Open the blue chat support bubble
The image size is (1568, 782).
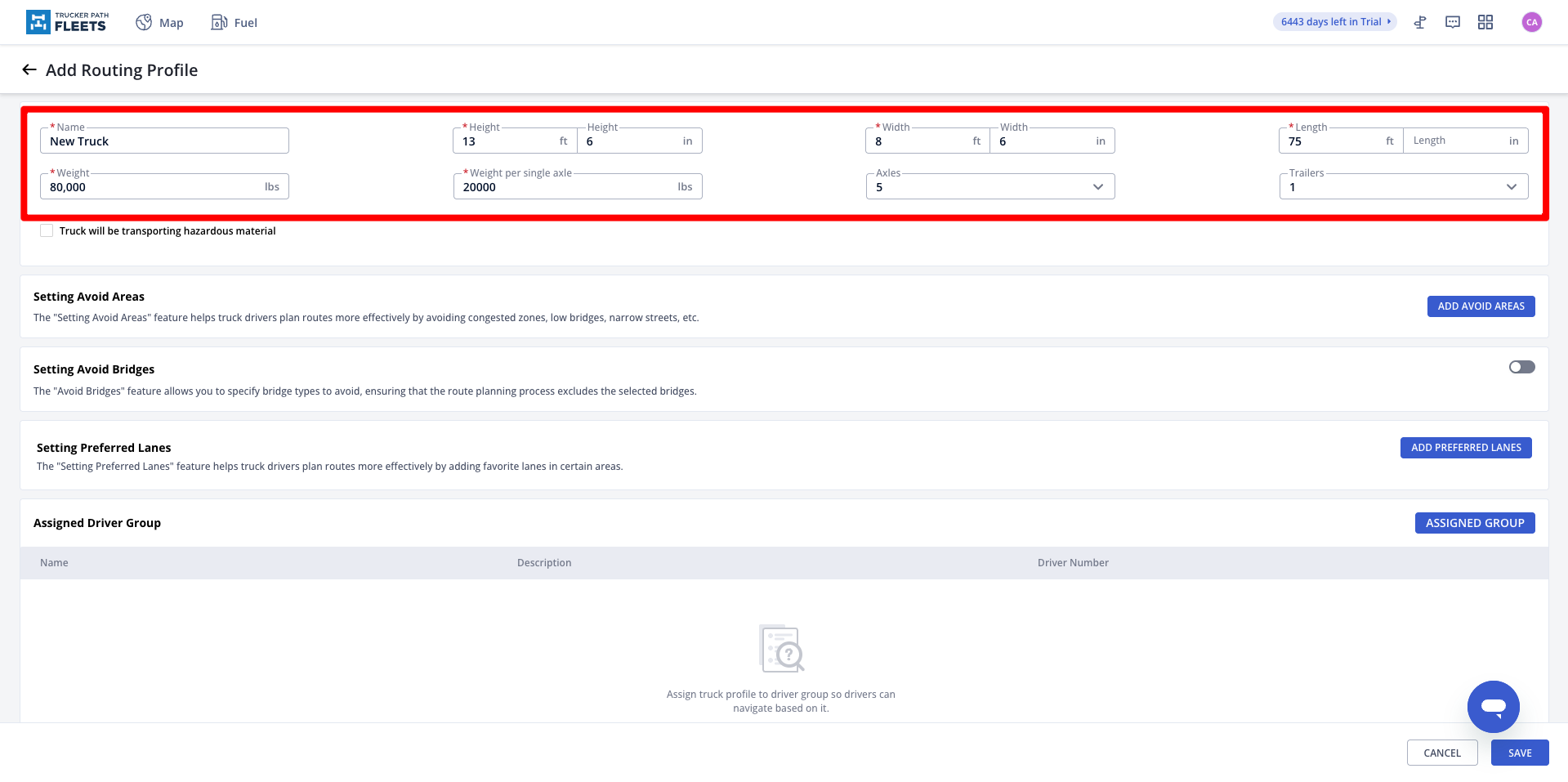(x=1493, y=707)
